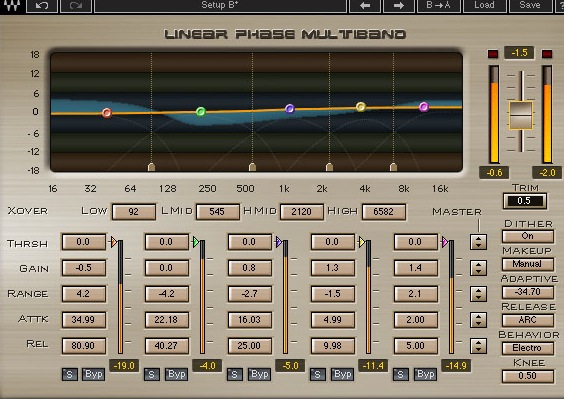Bypass the mid band
This screenshot has width=564, height=399.
[x=260, y=375]
